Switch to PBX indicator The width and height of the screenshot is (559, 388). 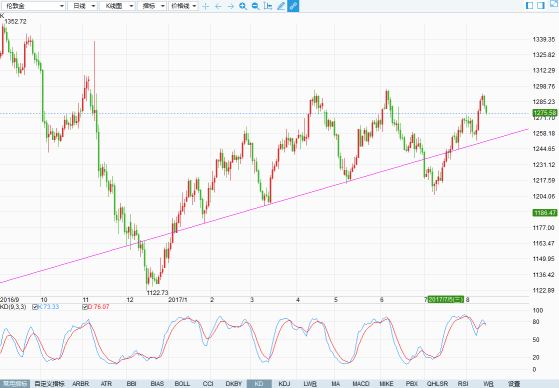(x=412, y=384)
